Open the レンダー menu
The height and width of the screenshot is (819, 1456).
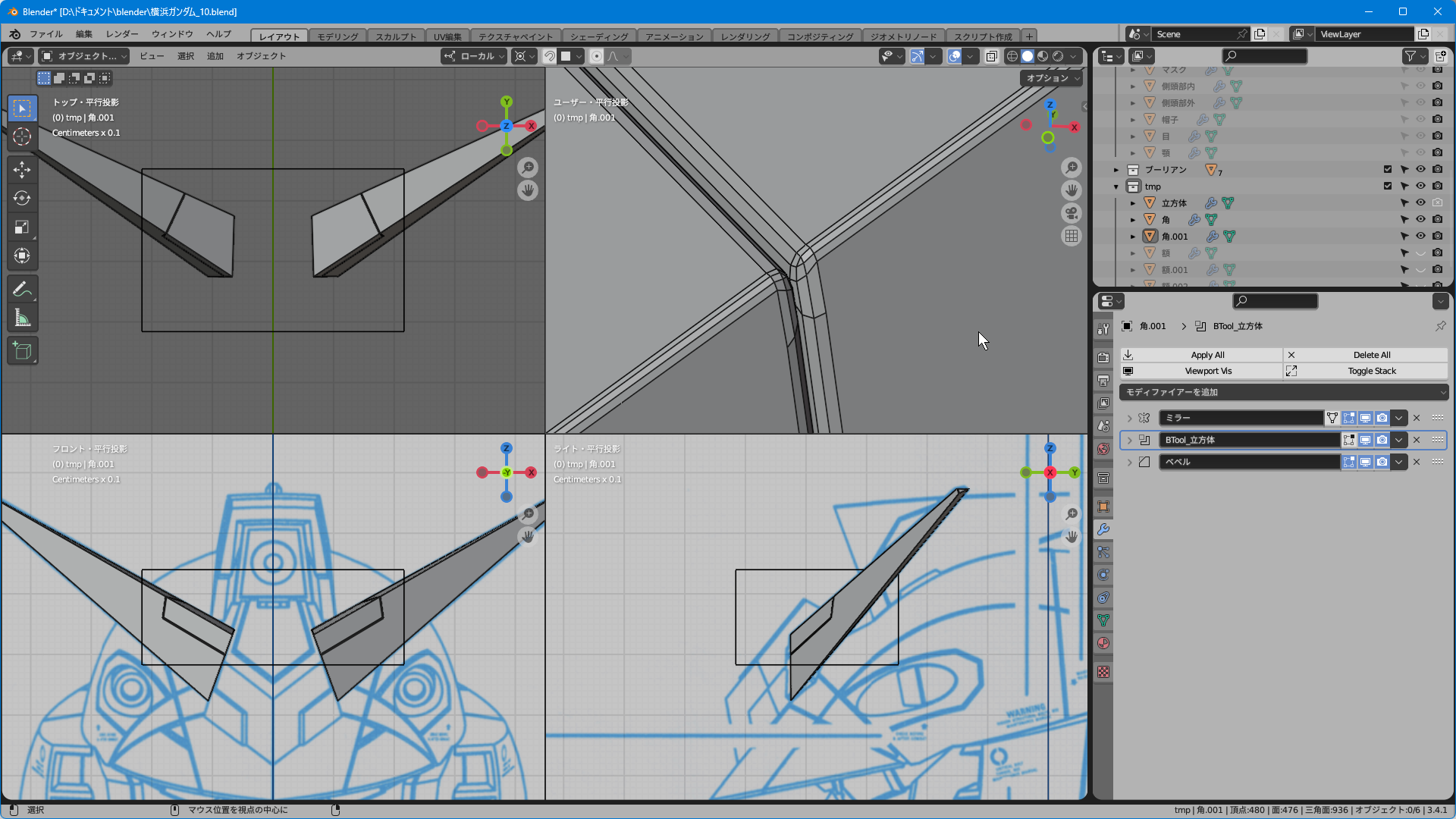[x=122, y=34]
